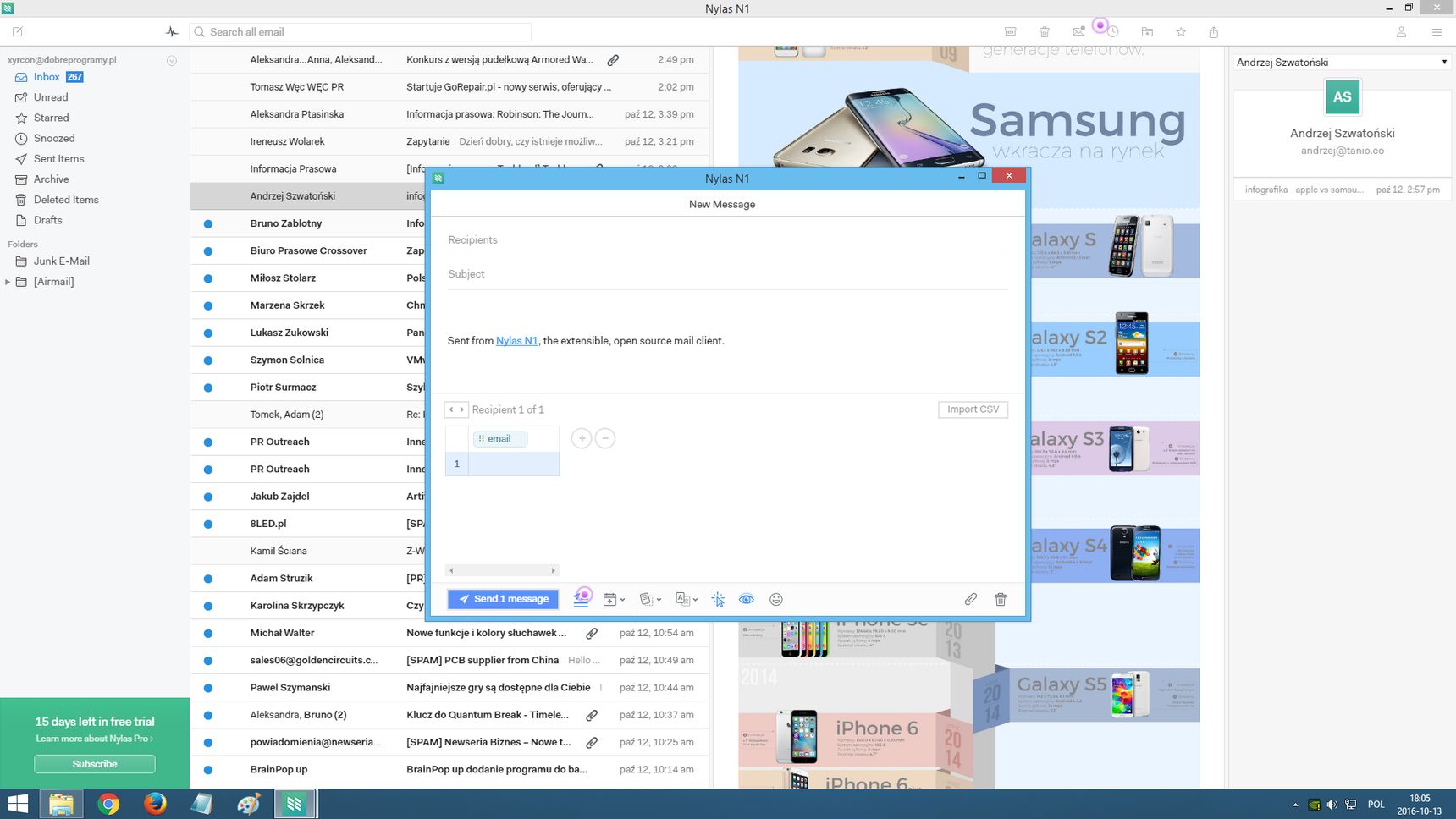Open the BrainPop up email
This screenshot has height=819, width=1456.
449,769
